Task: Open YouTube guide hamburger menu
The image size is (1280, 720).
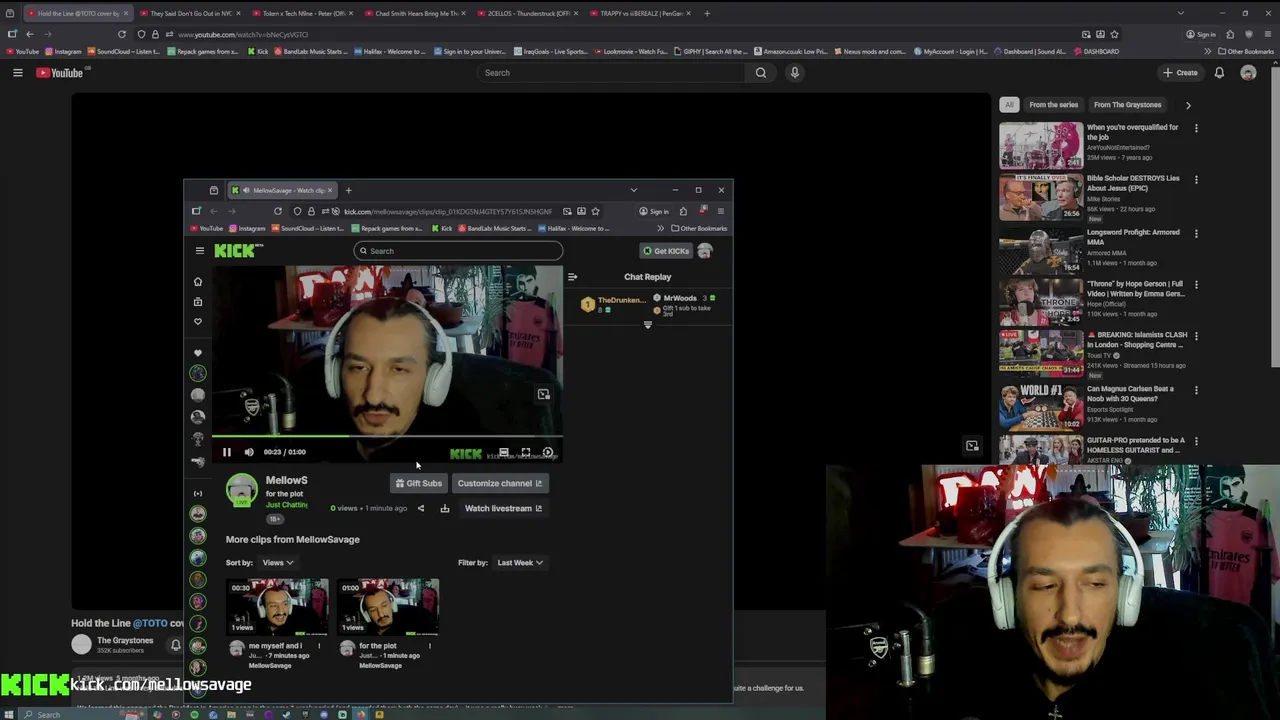Action: coord(17,73)
